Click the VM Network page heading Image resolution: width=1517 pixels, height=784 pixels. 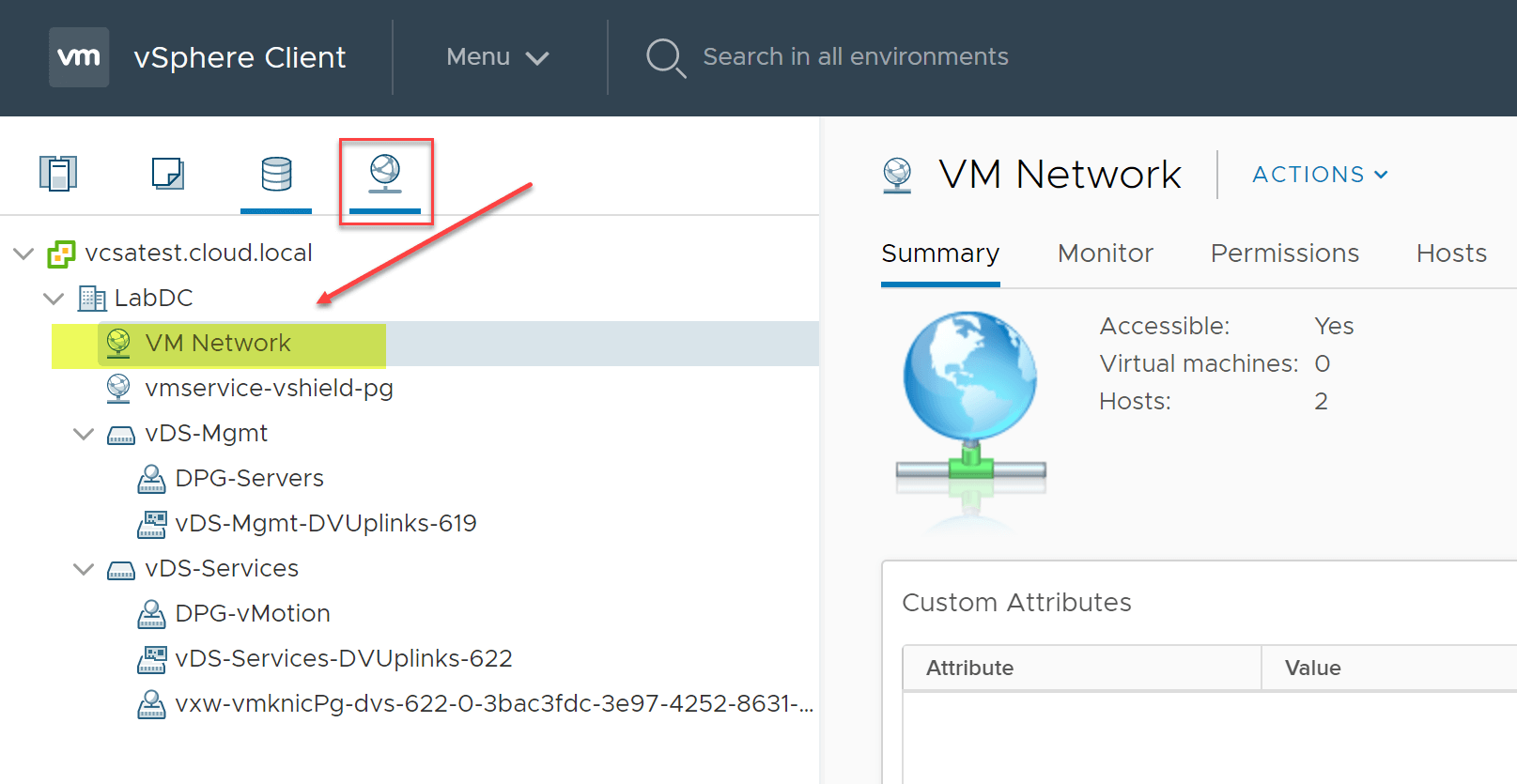coord(1060,175)
